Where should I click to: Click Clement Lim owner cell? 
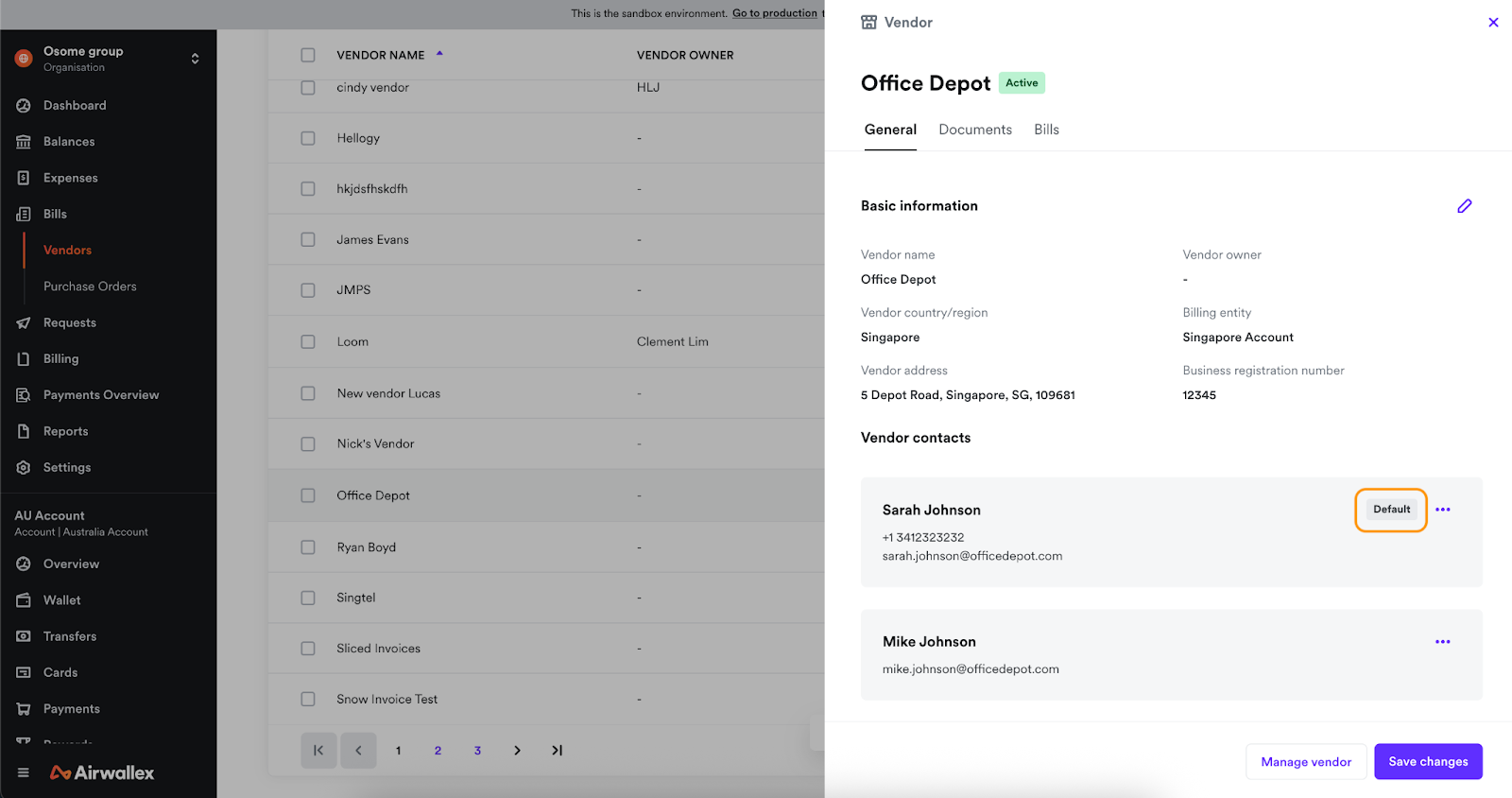click(x=672, y=342)
